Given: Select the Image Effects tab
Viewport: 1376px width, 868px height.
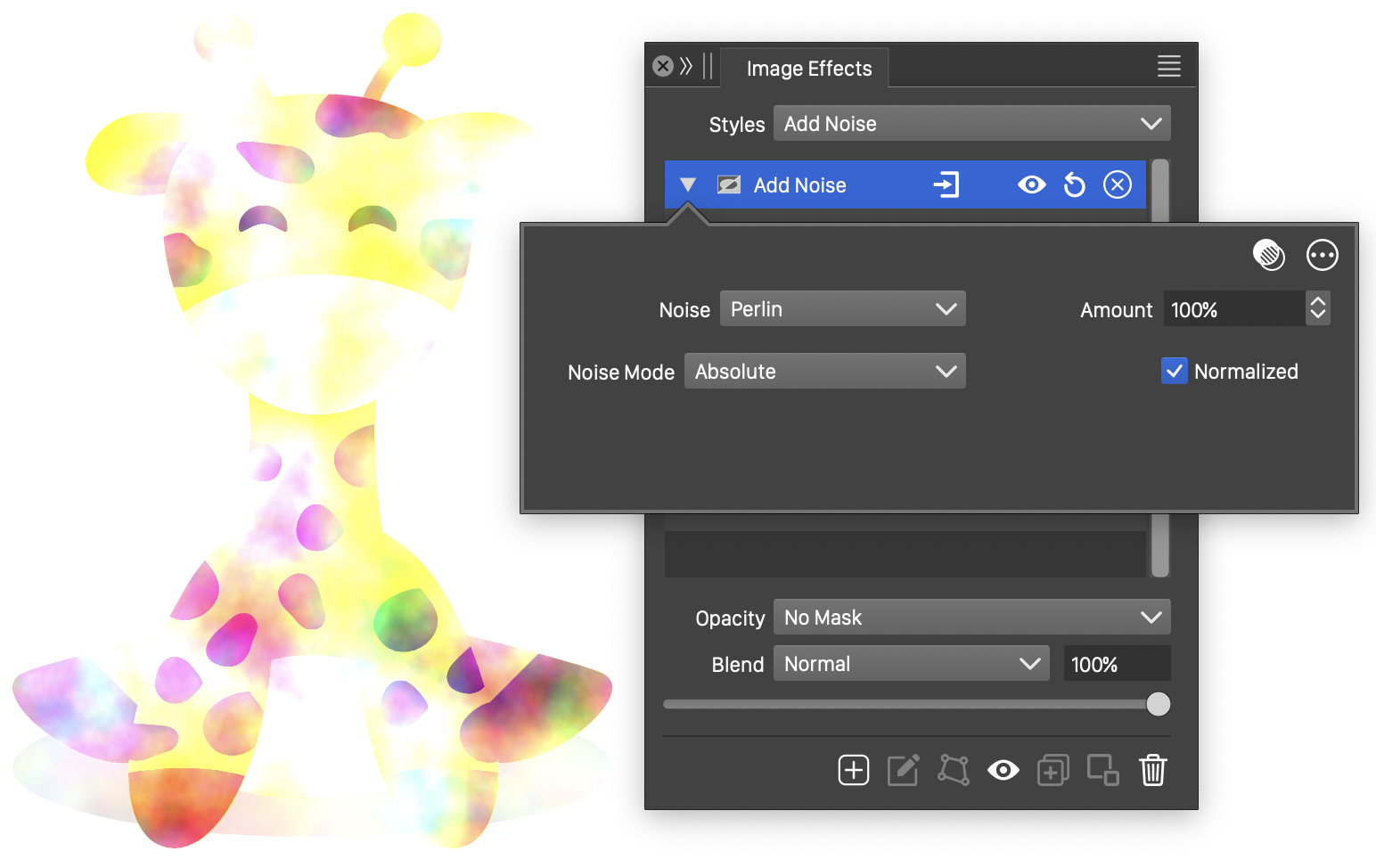Looking at the screenshot, I should tap(808, 69).
